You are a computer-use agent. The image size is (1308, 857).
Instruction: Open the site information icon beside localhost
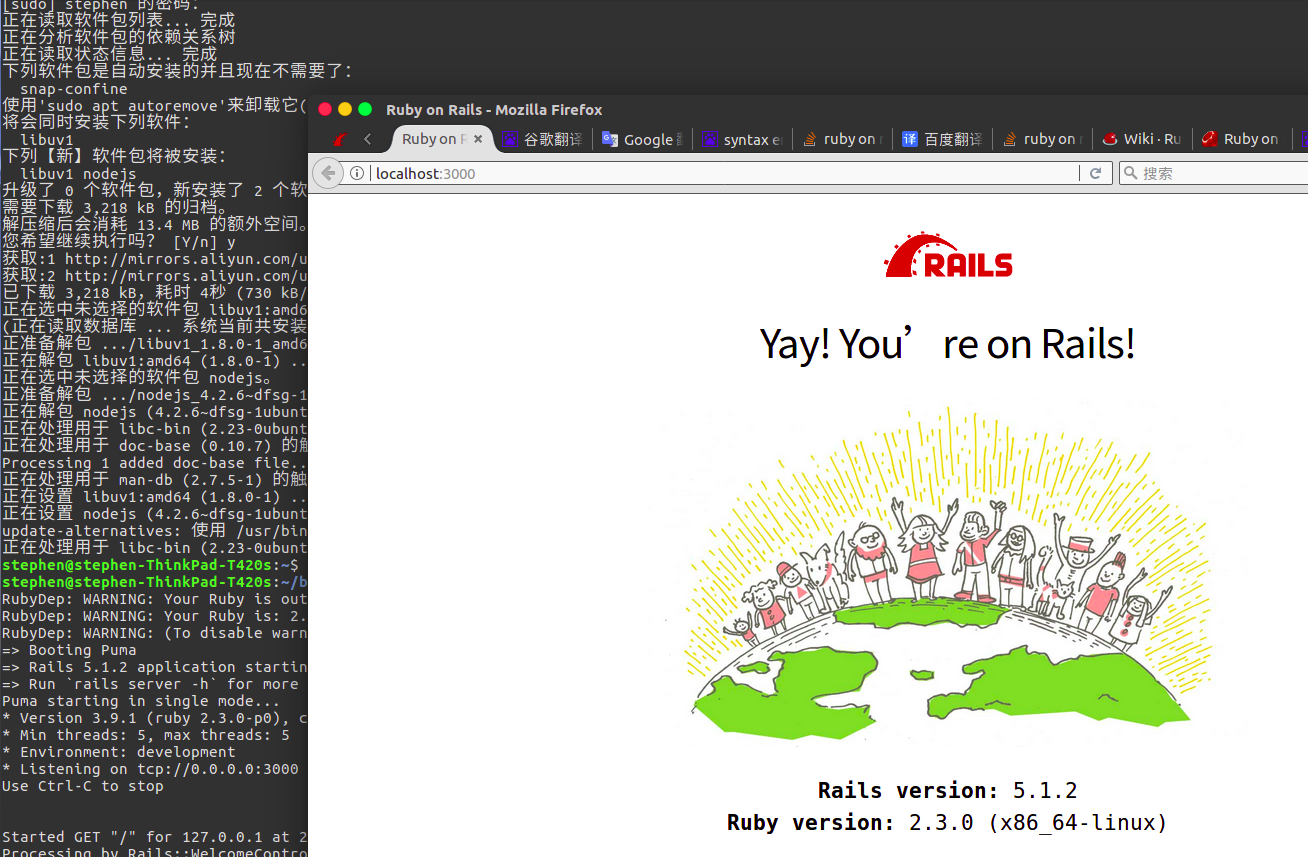coord(358,174)
